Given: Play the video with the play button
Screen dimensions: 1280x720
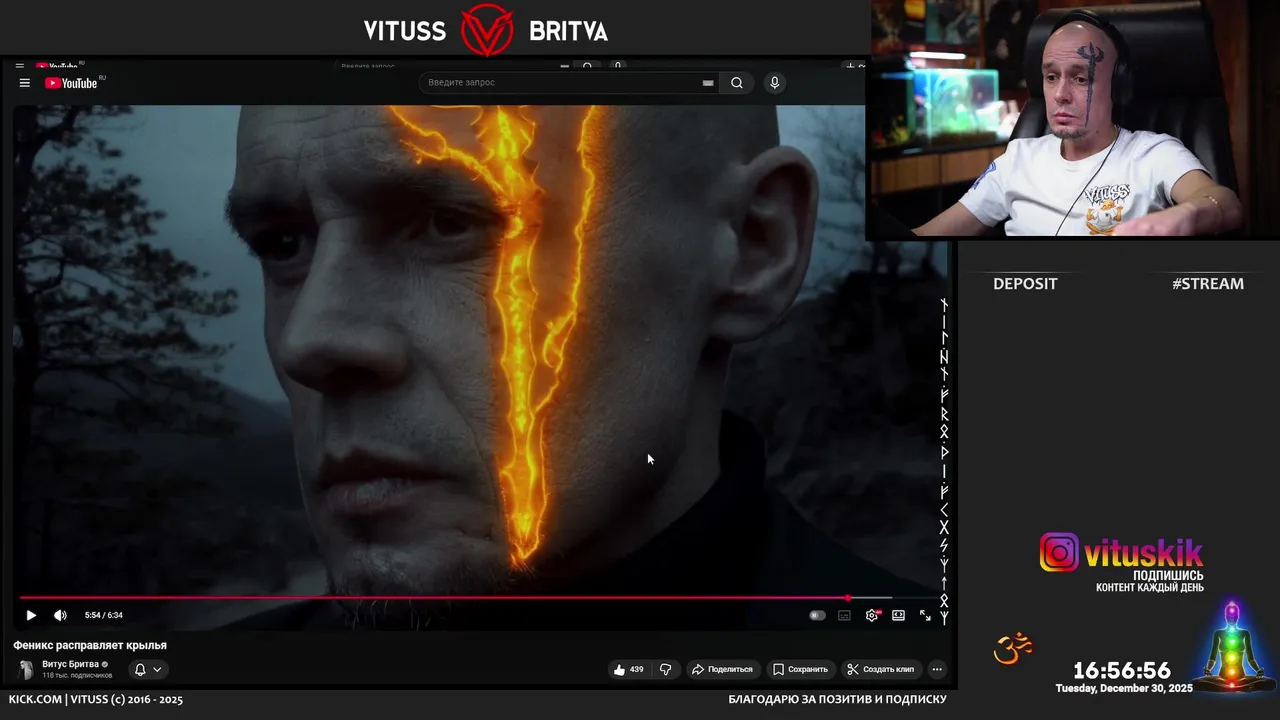Looking at the screenshot, I should (31, 615).
